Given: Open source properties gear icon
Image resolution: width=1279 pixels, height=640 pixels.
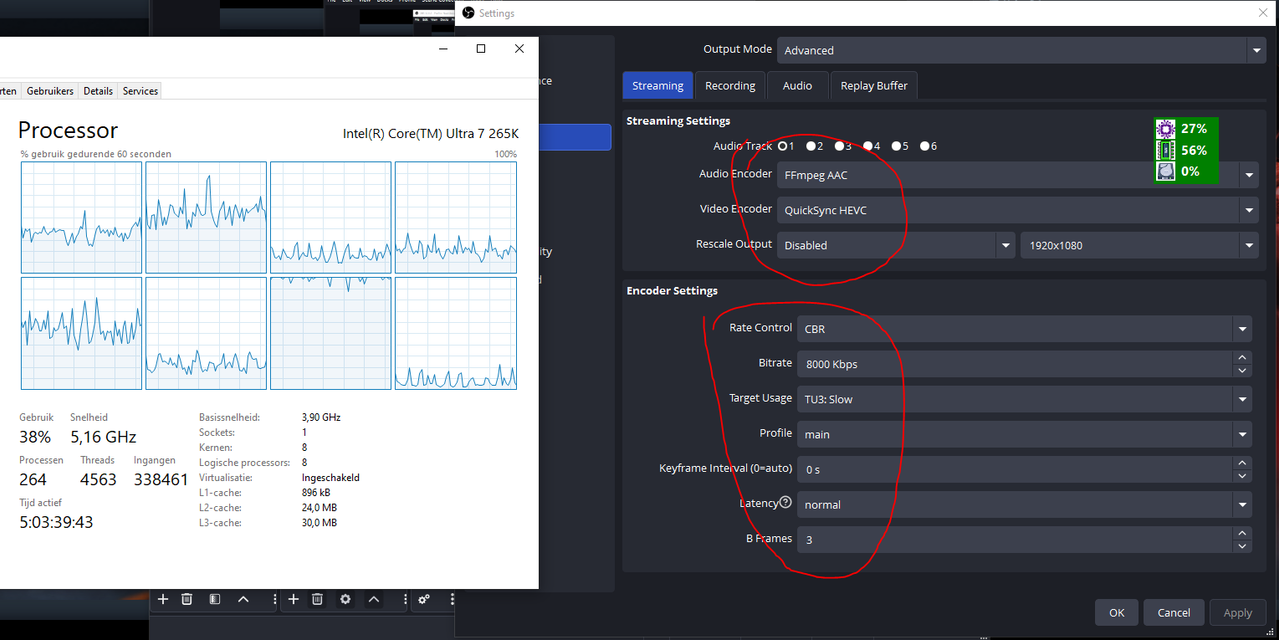Looking at the screenshot, I should pyautogui.click(x=345, y=599).
